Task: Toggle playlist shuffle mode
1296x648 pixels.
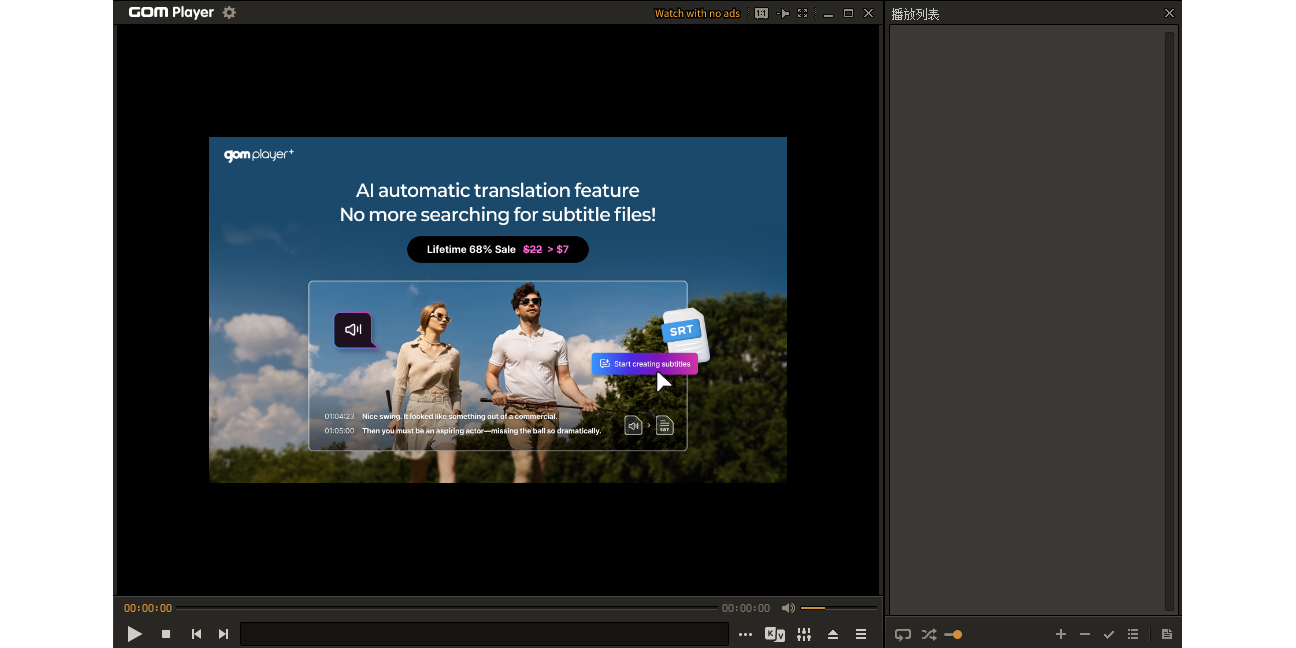Action: coord(928,634)
